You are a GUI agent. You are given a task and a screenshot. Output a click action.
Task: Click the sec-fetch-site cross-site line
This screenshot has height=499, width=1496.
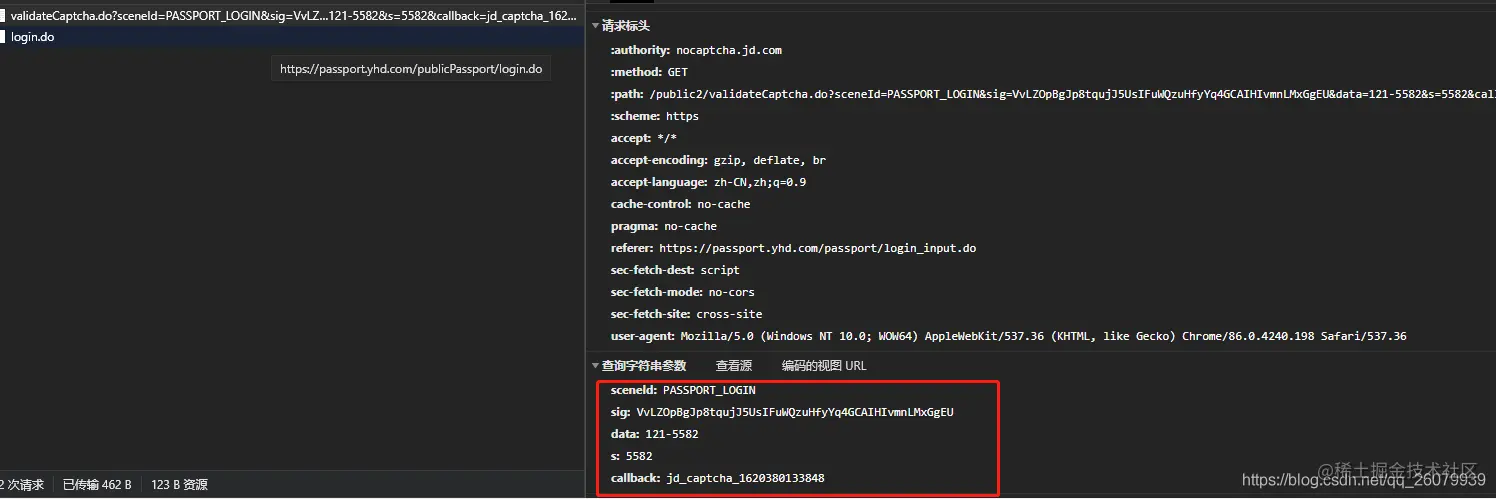[x=686, y=314]
